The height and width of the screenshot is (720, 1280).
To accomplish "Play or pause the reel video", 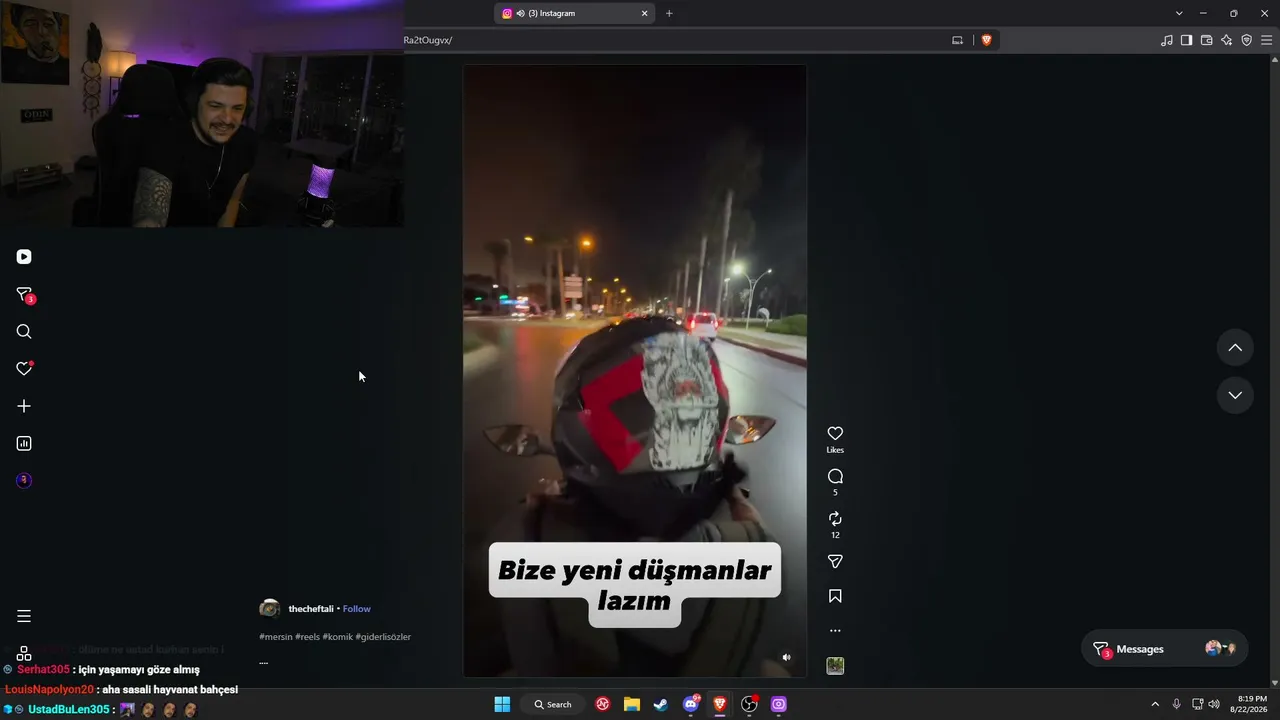I will [x=634, y=371].
